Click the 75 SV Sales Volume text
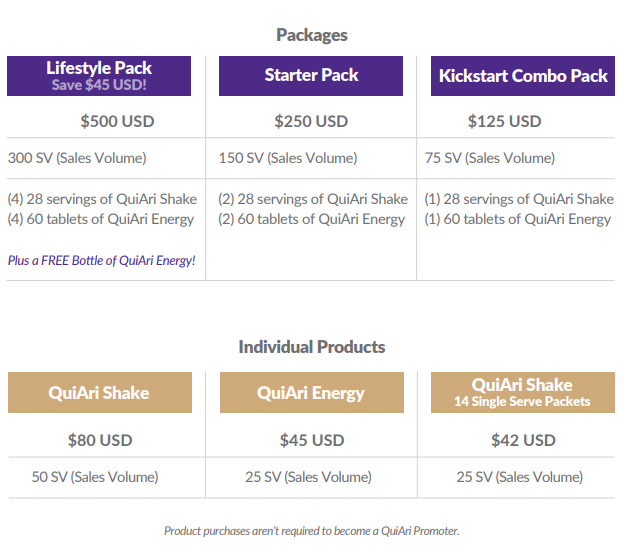This screenshot has height=558, width=624. 489,158
